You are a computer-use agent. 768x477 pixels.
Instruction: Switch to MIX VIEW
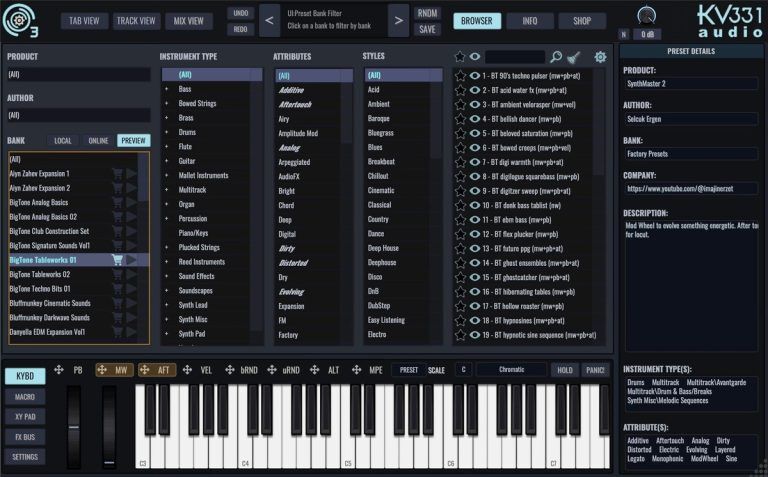[188, 21]
